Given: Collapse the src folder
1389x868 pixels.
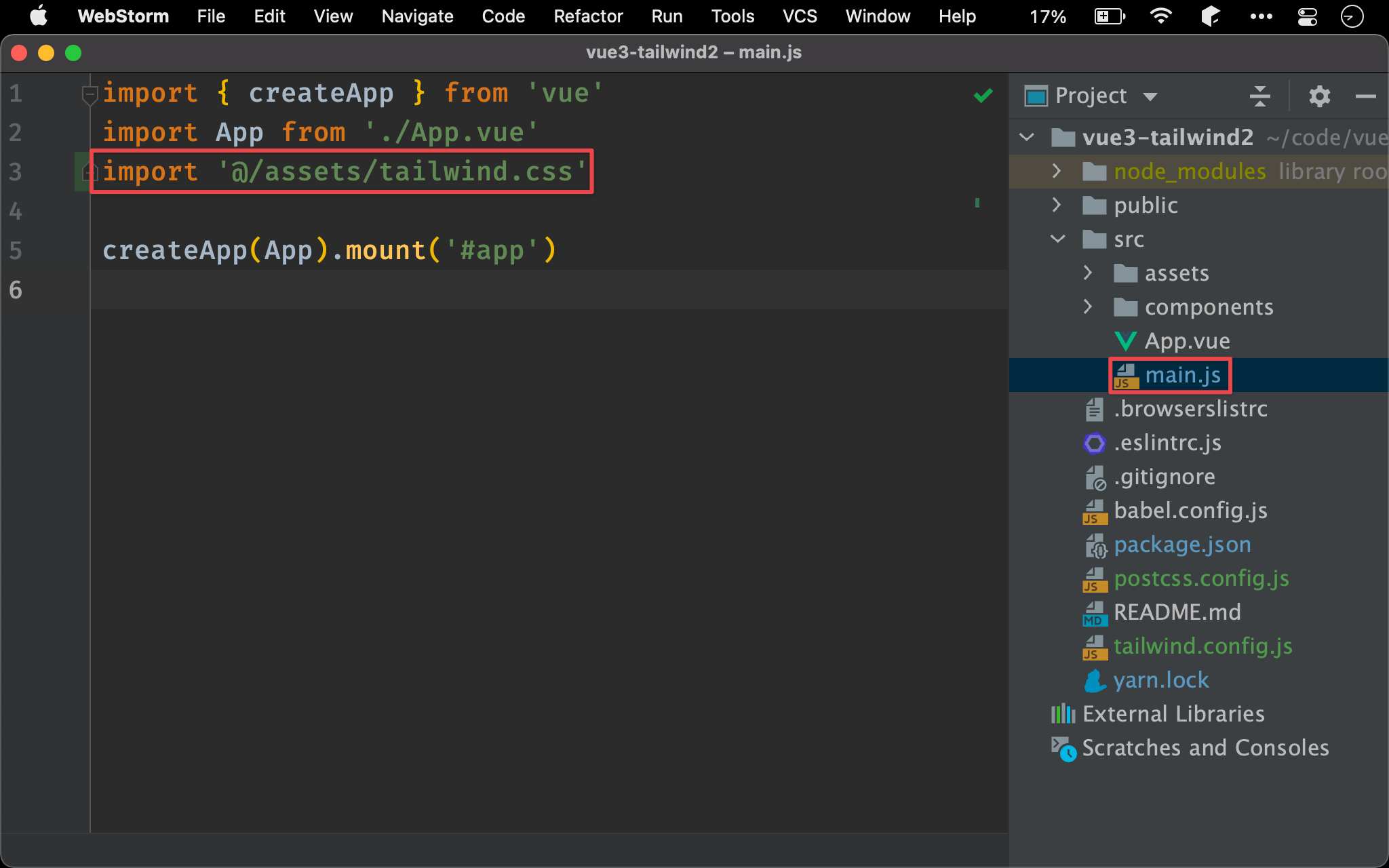Looking at the screenshot, I should pos(1057,239).
